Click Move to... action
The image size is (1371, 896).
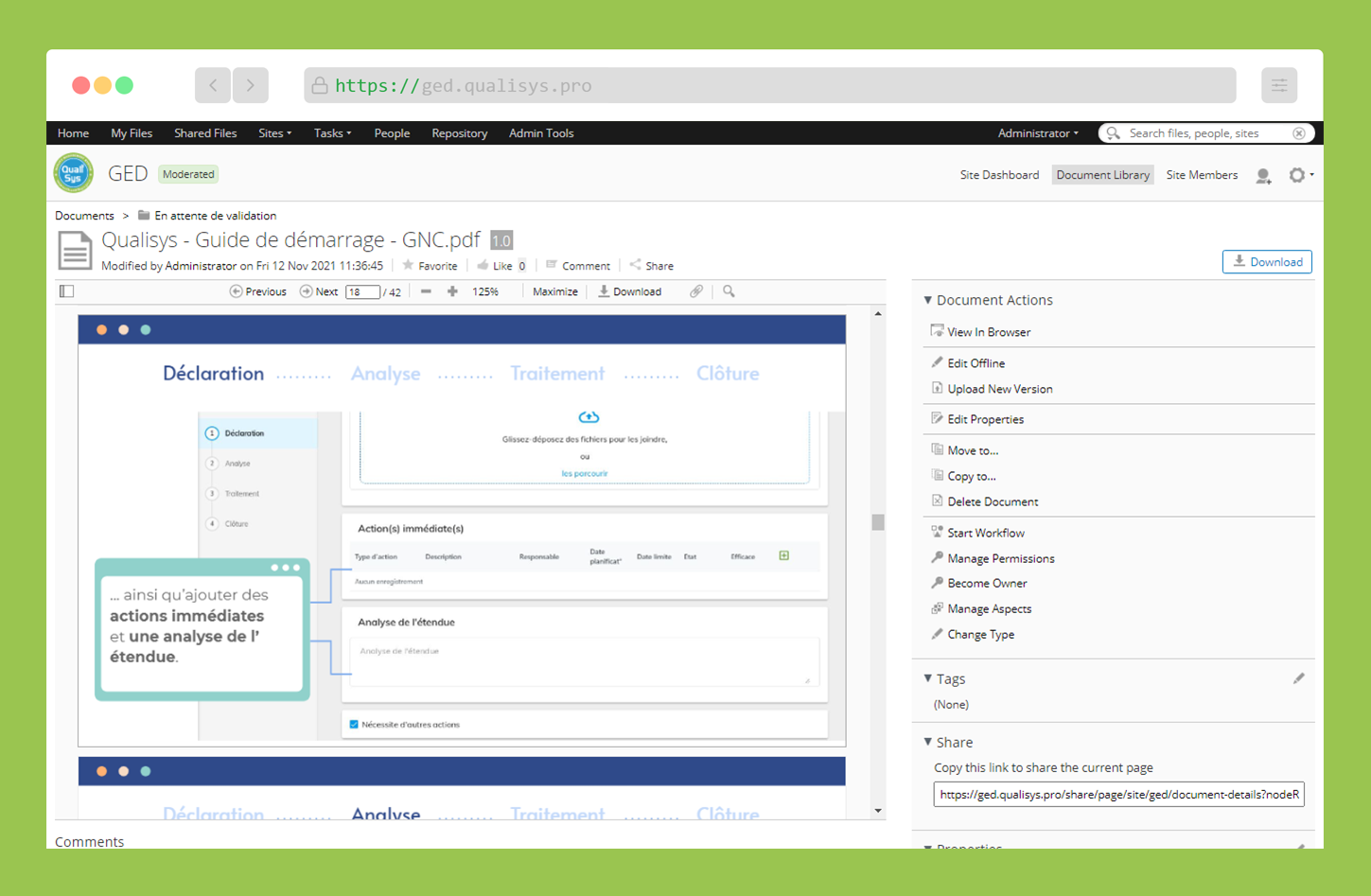point(964,450)
